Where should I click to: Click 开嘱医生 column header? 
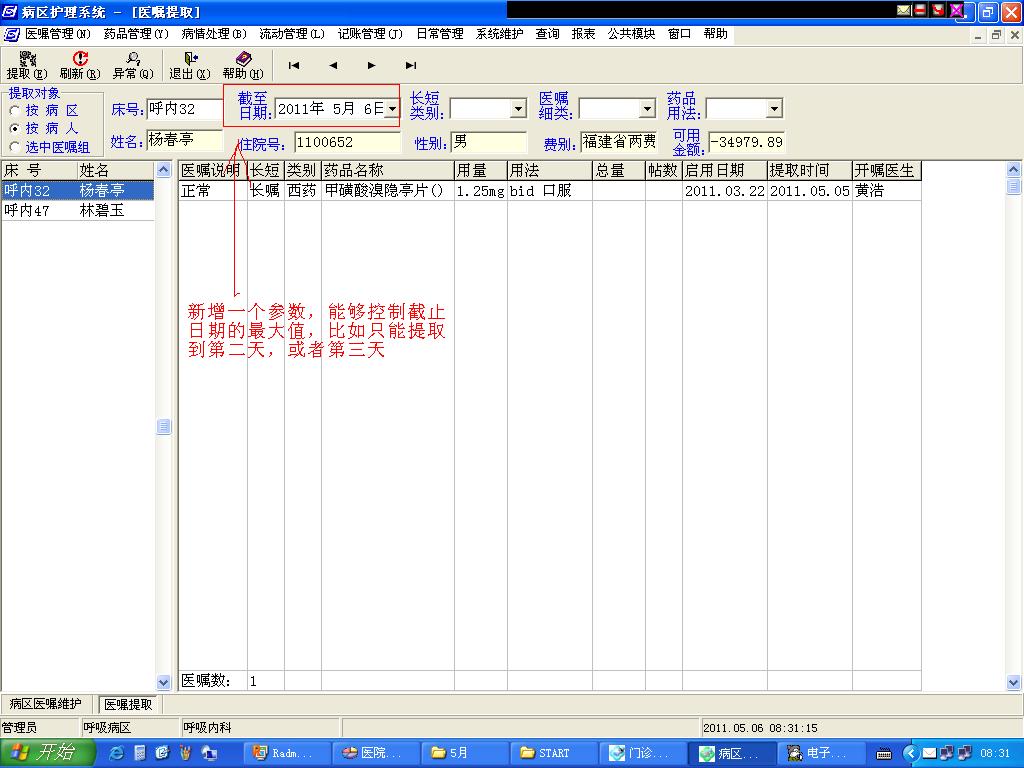[887, 171]
